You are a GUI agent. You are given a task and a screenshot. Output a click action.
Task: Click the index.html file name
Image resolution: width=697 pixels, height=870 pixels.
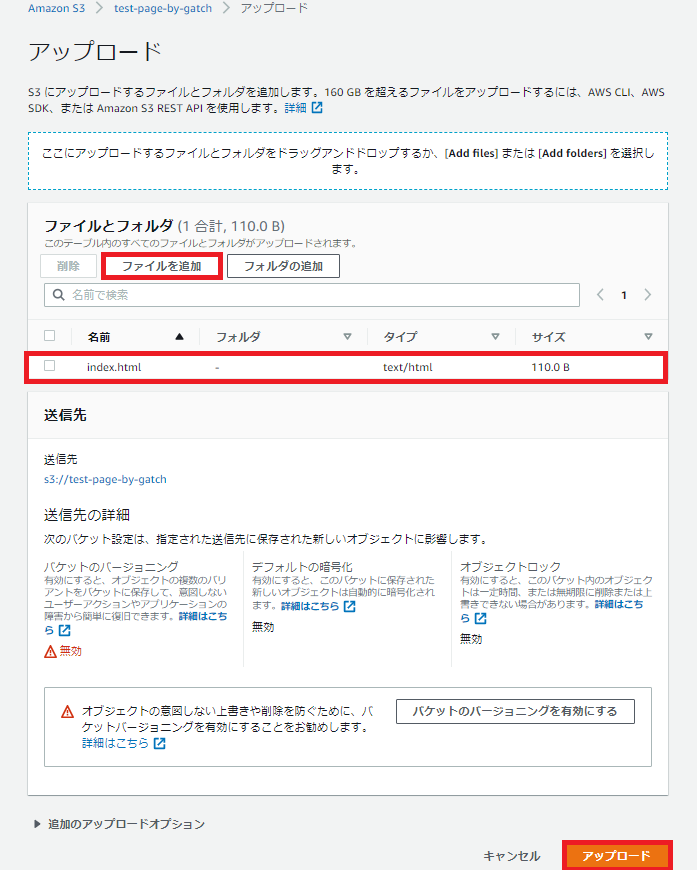pyautogui.click(x=114, y=367)
